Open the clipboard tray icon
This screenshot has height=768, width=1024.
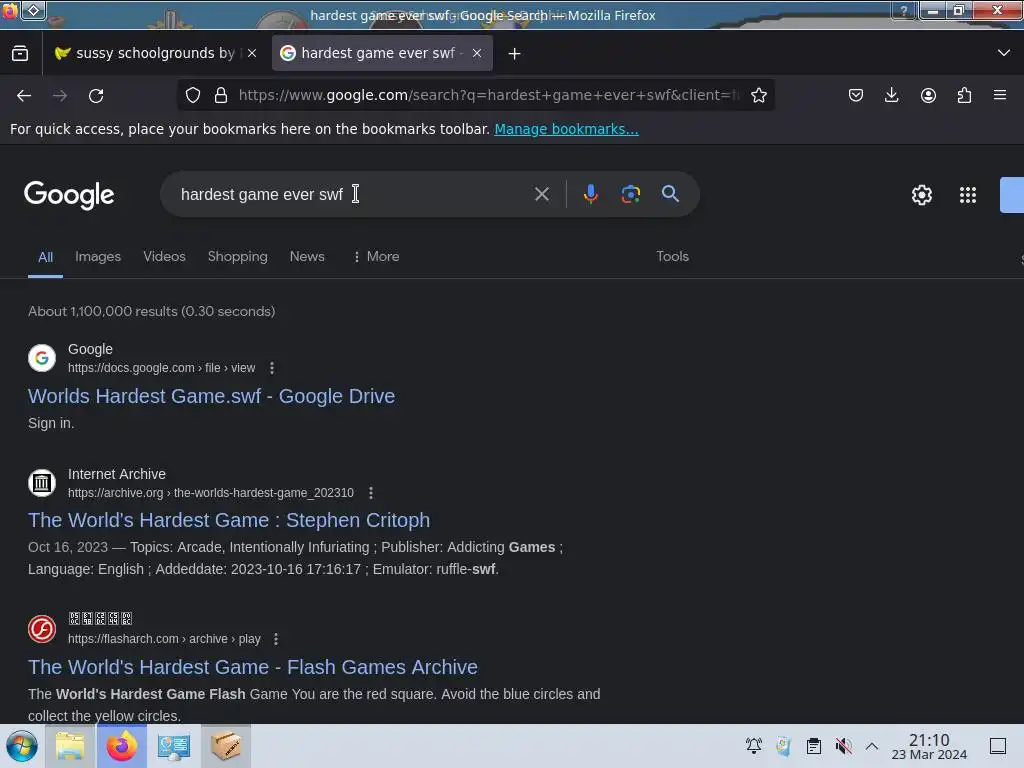pyautogui.click(x=813, y=746)
